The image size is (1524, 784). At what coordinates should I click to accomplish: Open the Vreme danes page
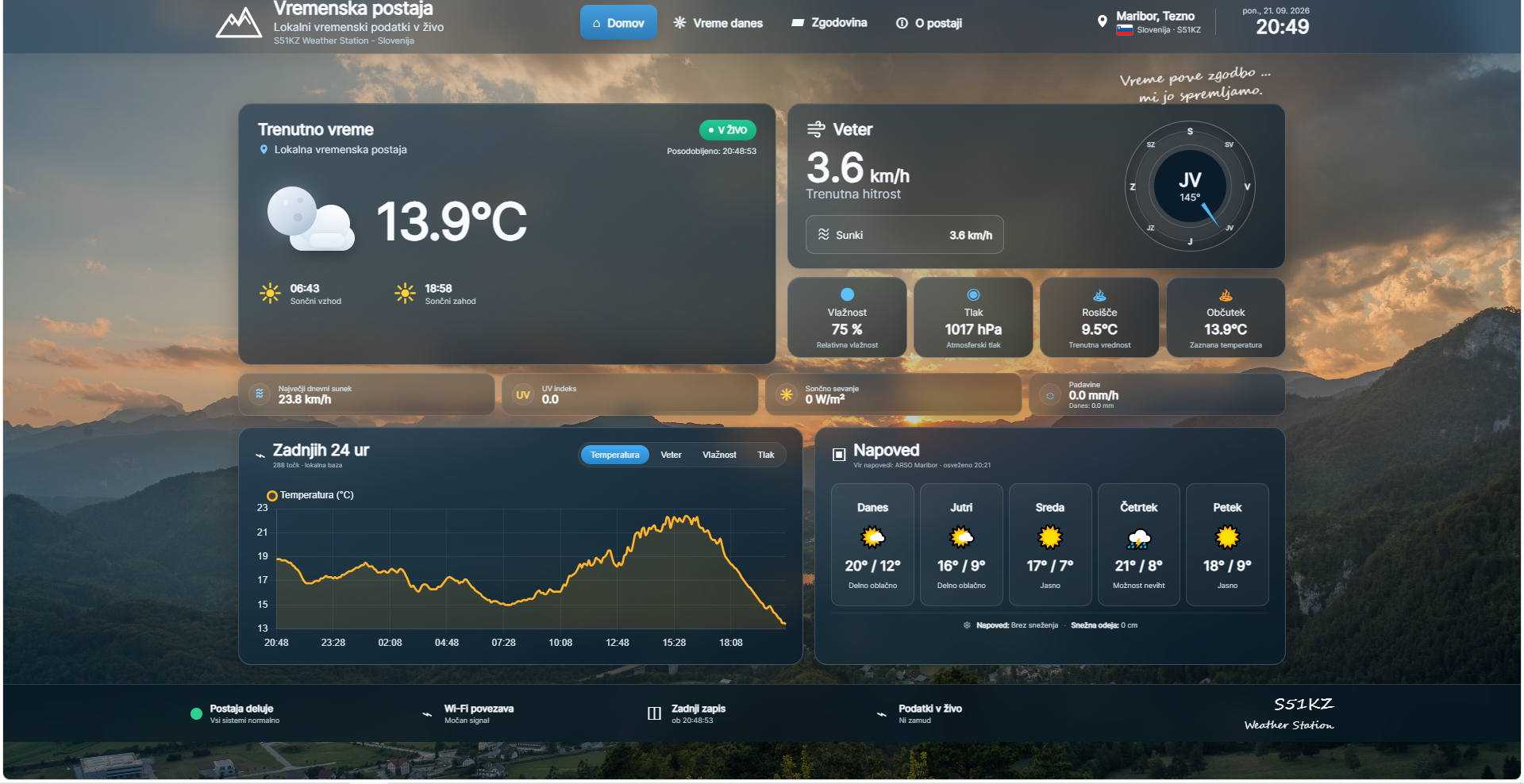click(x=718, y=23)
